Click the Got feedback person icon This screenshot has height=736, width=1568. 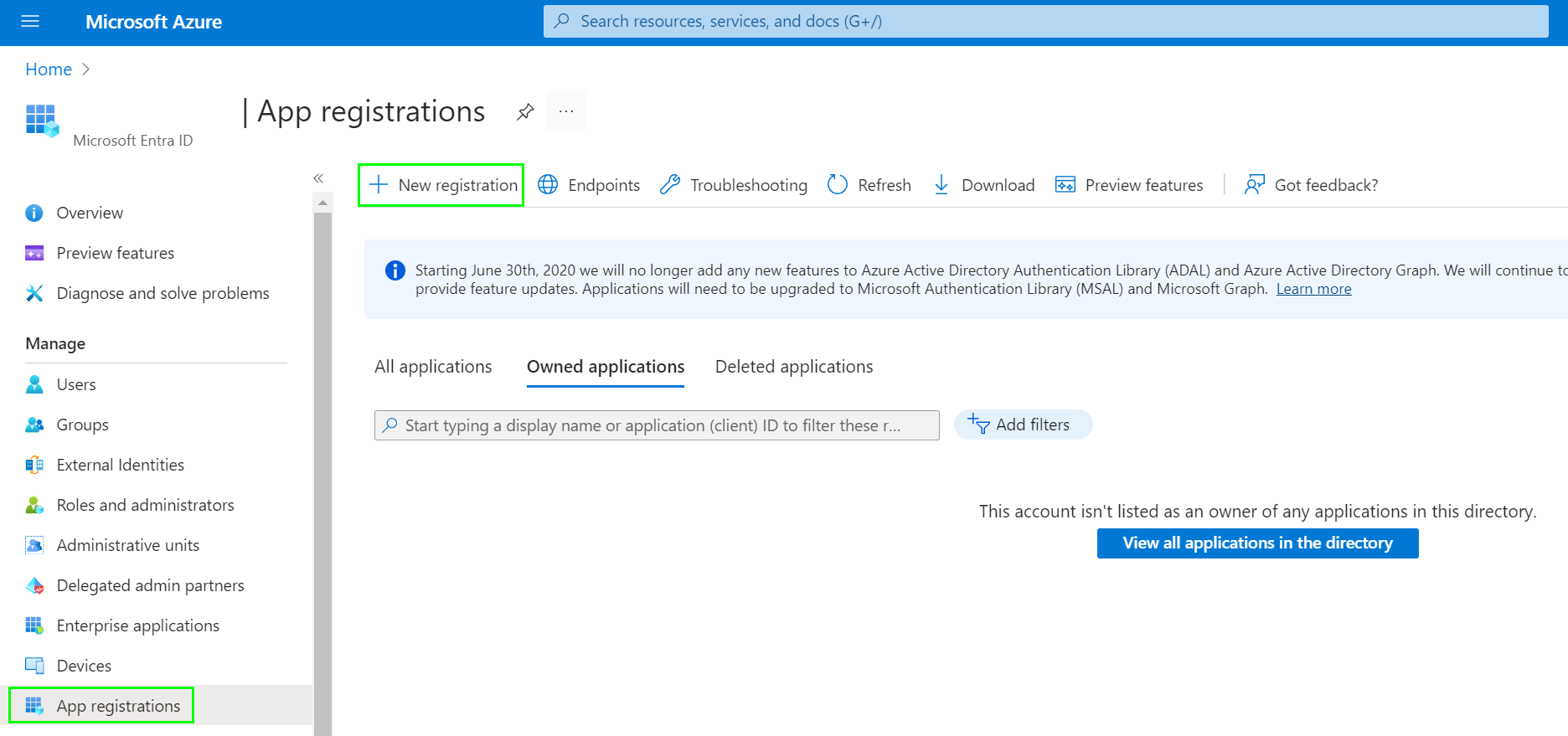1254,185
